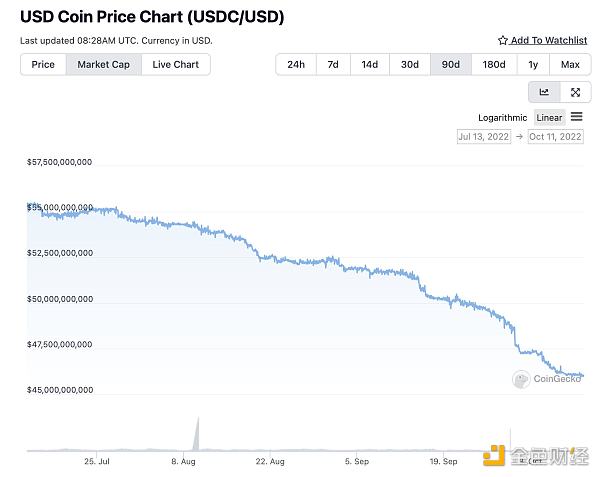The width and height of the screenshot is (600, 477).
Task: Click Add To Watchlist link
Action: 548,40
